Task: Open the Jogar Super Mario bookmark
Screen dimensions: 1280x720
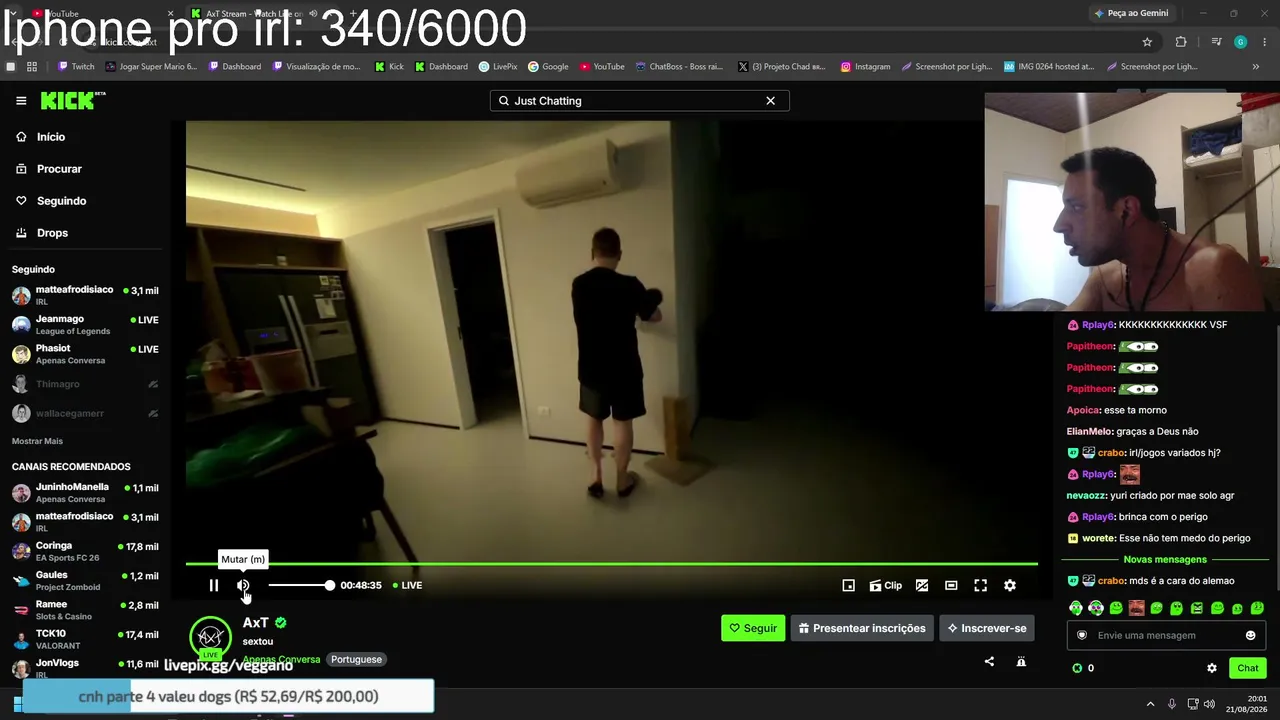Action: pyautogui.click(x=150, y=67)
